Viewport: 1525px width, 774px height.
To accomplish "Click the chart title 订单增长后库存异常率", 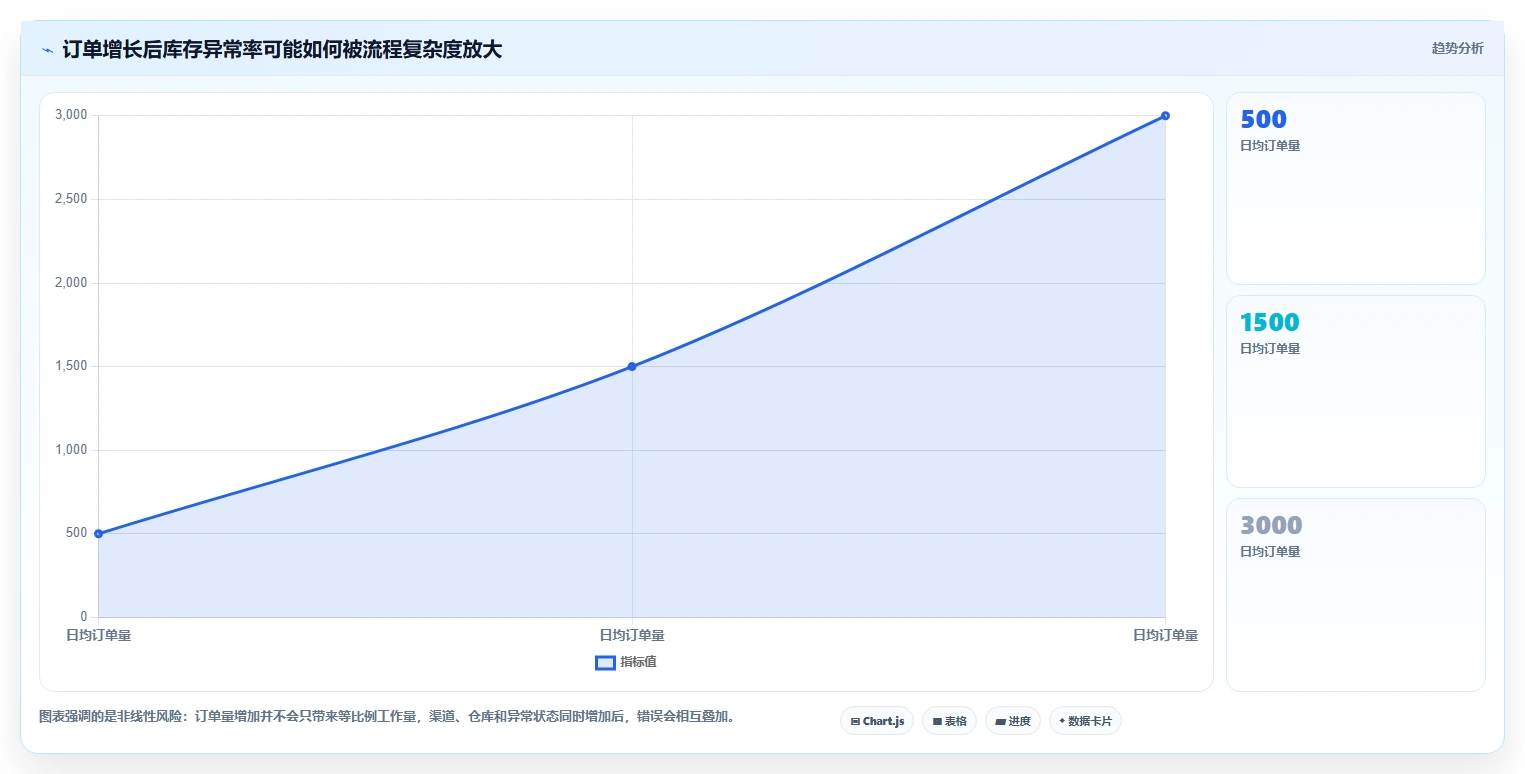I will (x=282, y=49).
